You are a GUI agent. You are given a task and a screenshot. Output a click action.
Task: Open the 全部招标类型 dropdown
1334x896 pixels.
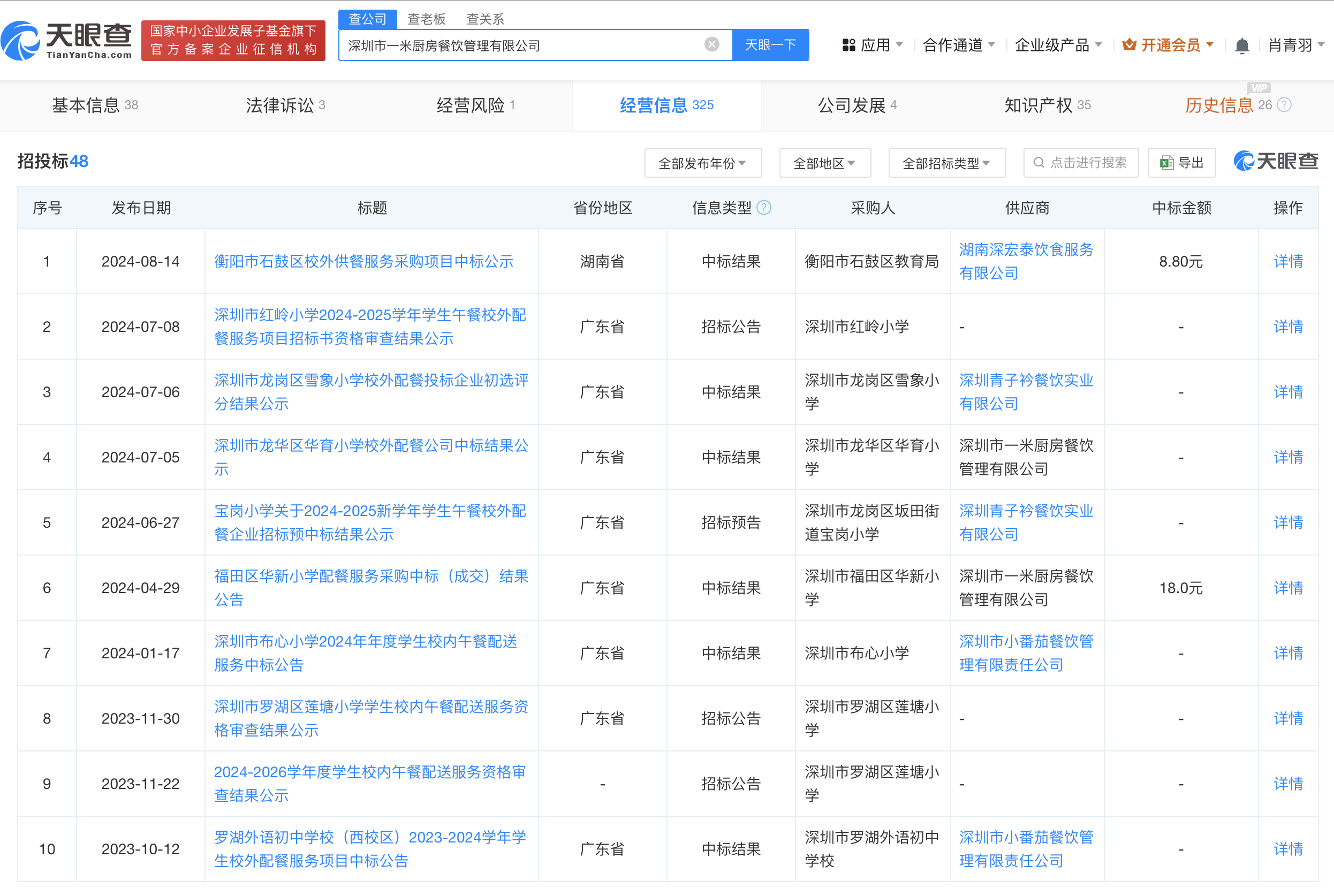(946, 163)
